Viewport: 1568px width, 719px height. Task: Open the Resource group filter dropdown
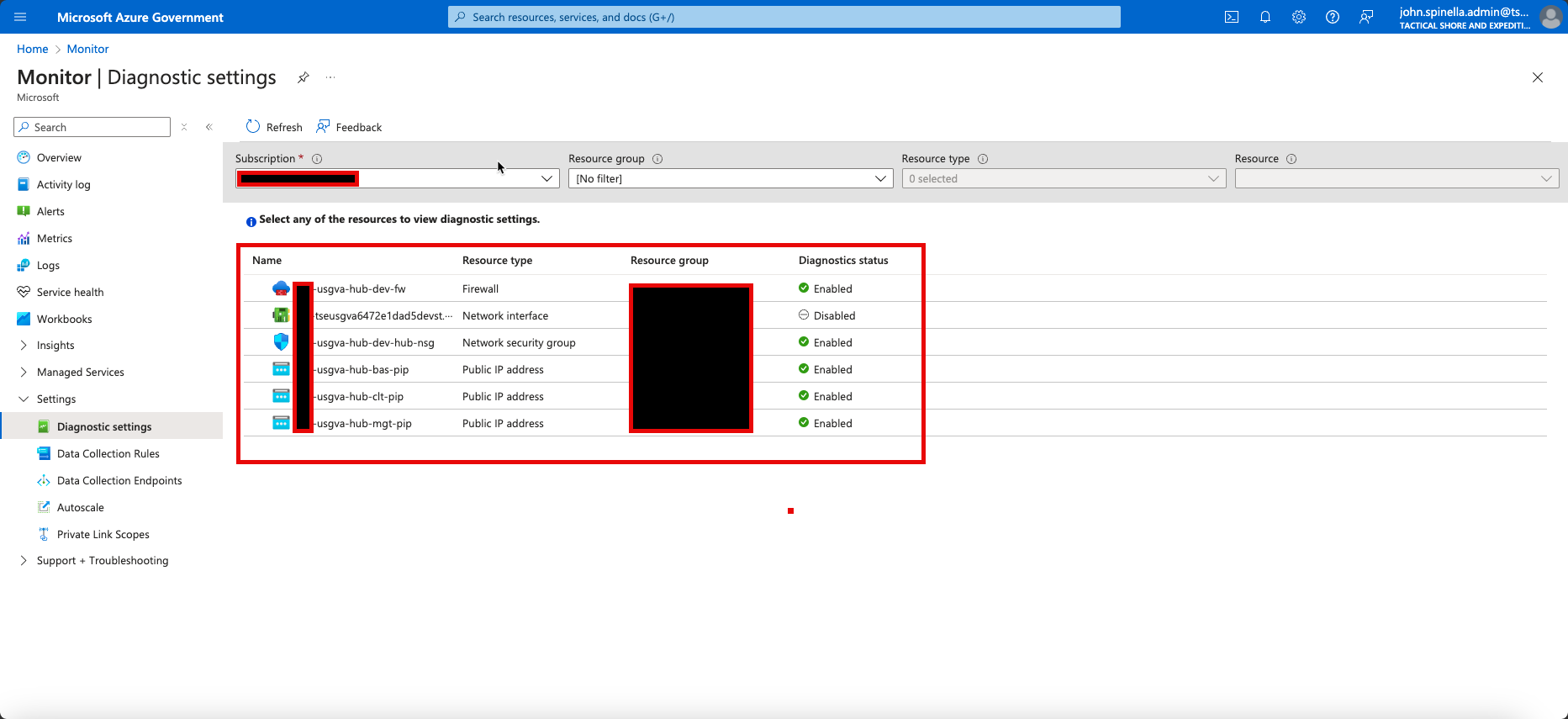click(730, 178)
